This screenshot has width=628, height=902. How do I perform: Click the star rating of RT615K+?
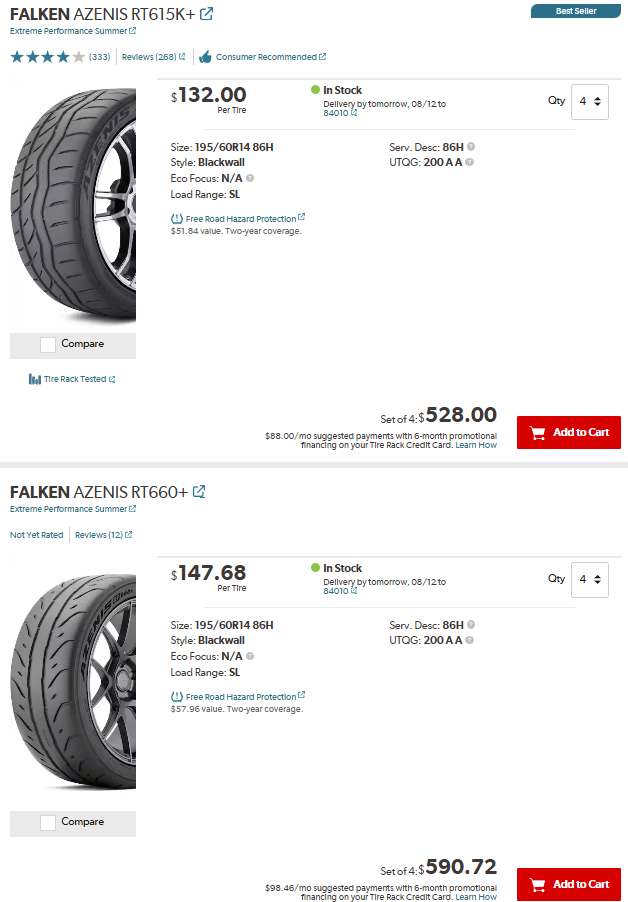pos(48,57)
